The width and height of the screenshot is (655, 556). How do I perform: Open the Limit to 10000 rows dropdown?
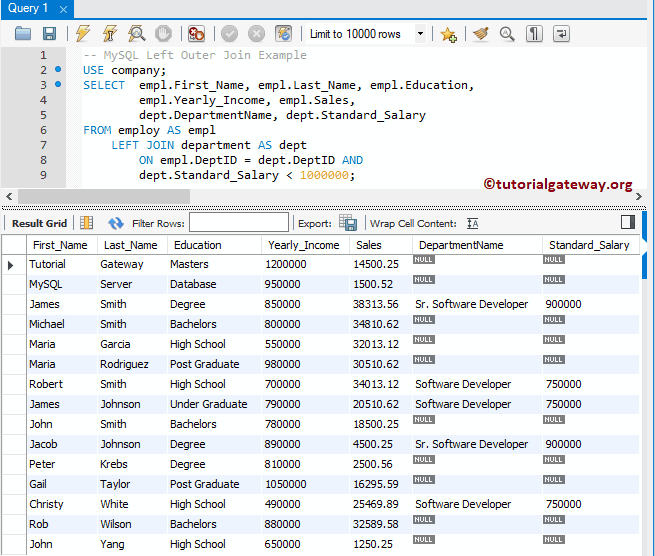[419, 33]
